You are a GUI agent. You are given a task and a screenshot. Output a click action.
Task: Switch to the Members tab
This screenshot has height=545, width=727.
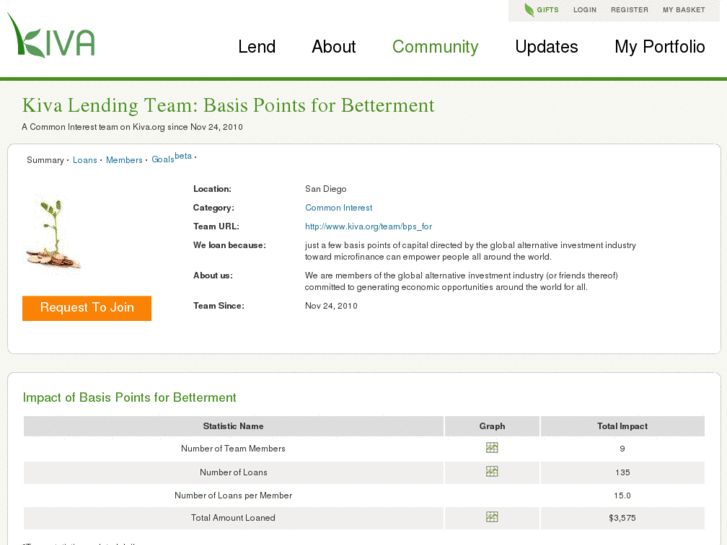click(124, 160)
